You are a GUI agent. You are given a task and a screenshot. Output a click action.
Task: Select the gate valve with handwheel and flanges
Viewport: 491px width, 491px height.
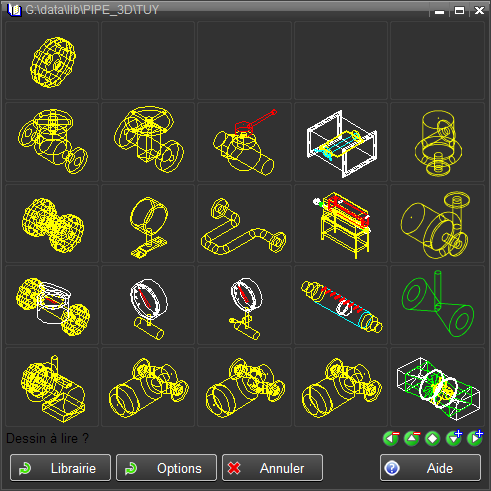(x=148, y=142)
